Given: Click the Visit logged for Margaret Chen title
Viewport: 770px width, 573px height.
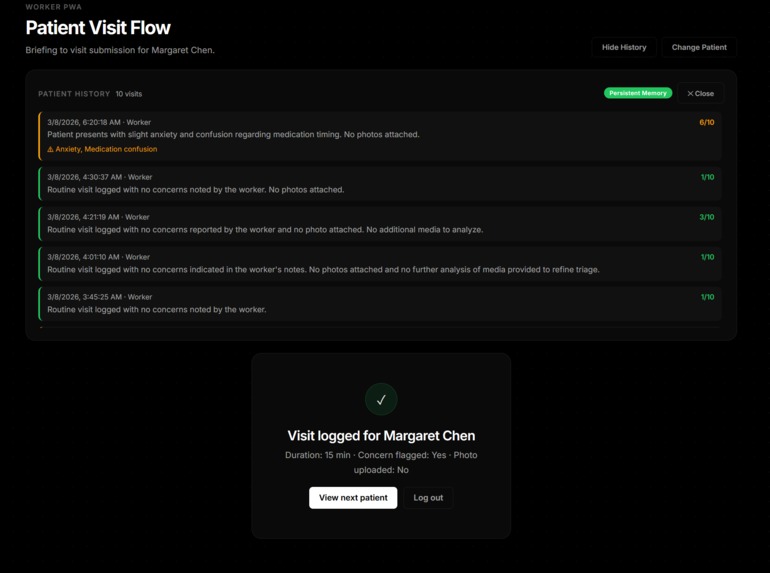Looking at the screenshot, I should tap(381, 436).
